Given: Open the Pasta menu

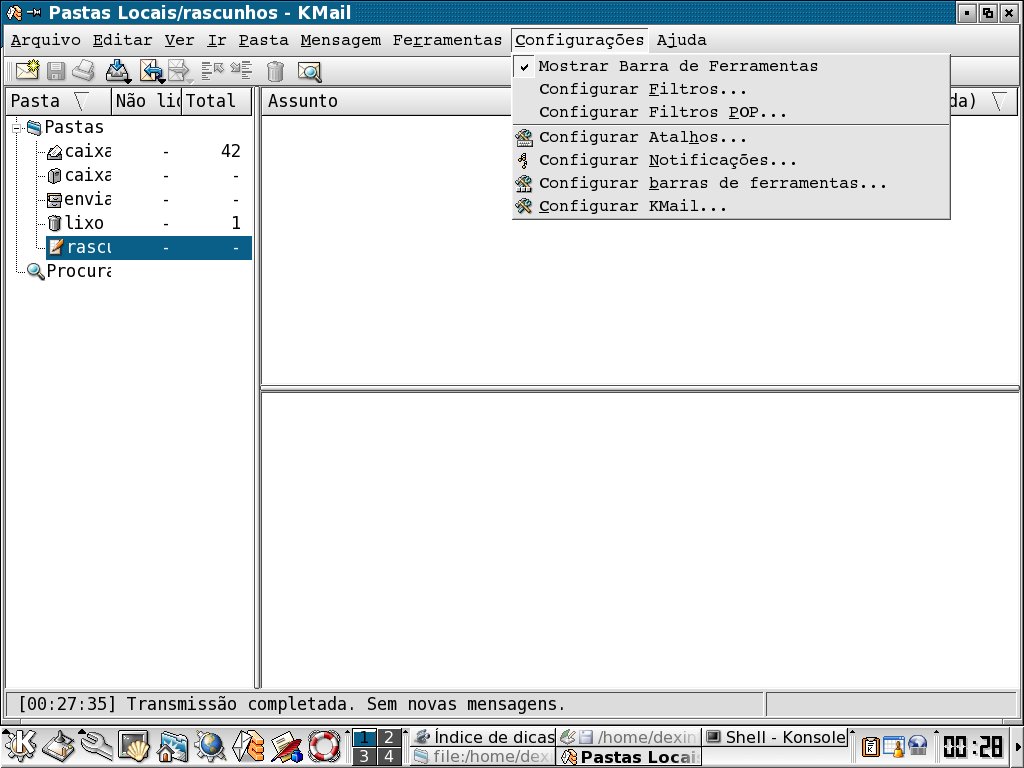Looking at the screenshot, I should (x=263, y=40).
